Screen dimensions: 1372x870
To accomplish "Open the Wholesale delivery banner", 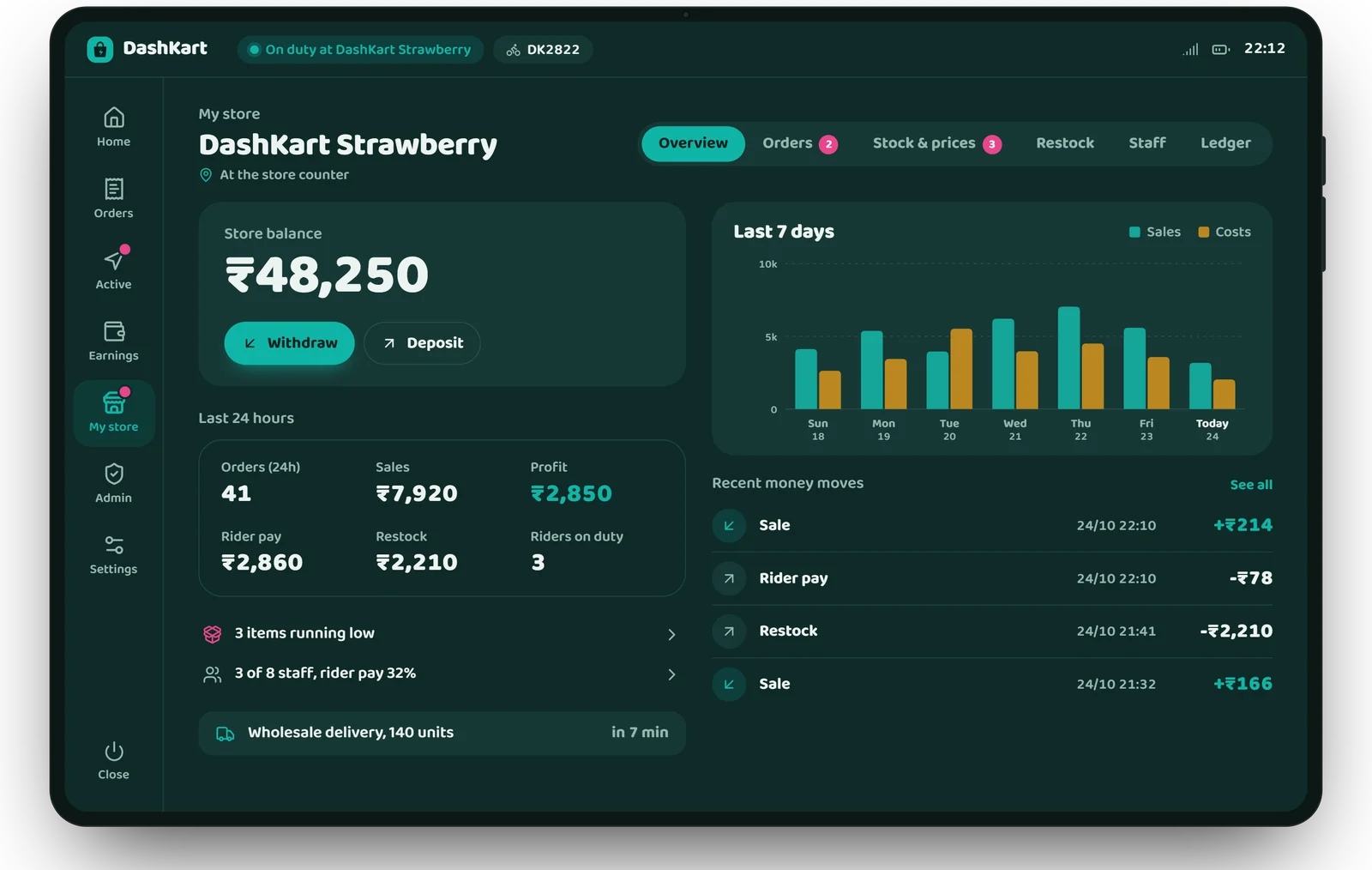I will [x=442, y=733].
